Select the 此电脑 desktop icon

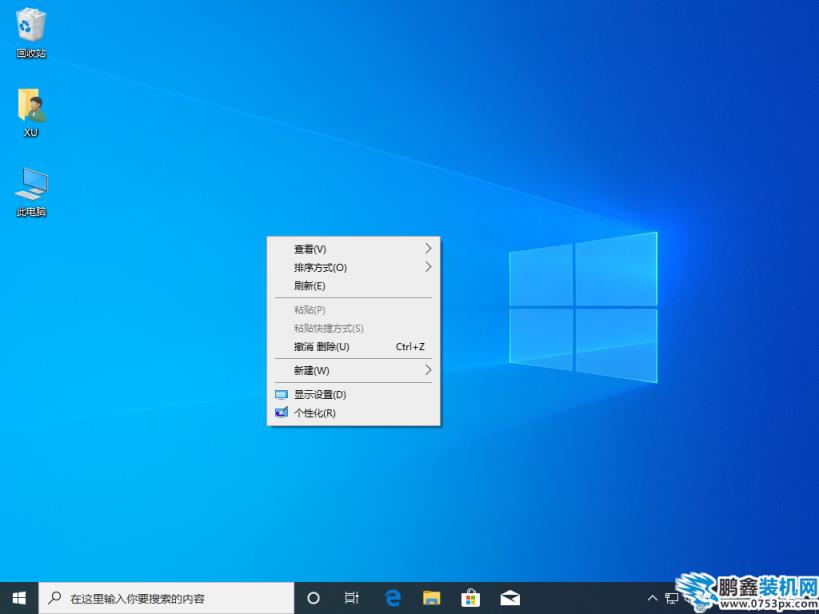(31, 192)
